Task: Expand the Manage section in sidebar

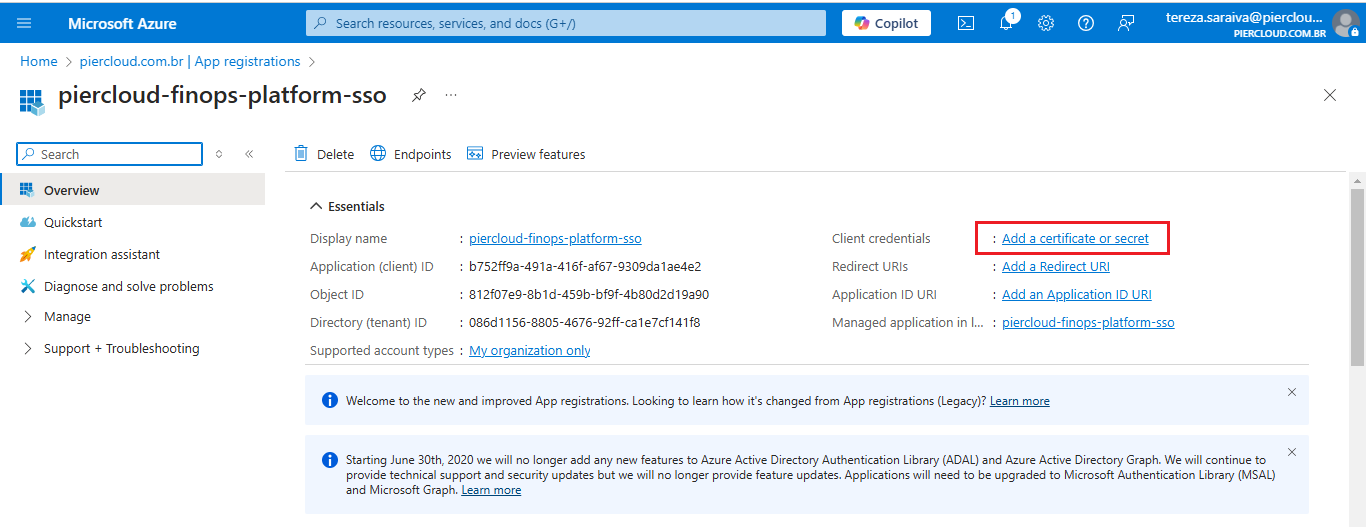Action: [x=67, y=316]
